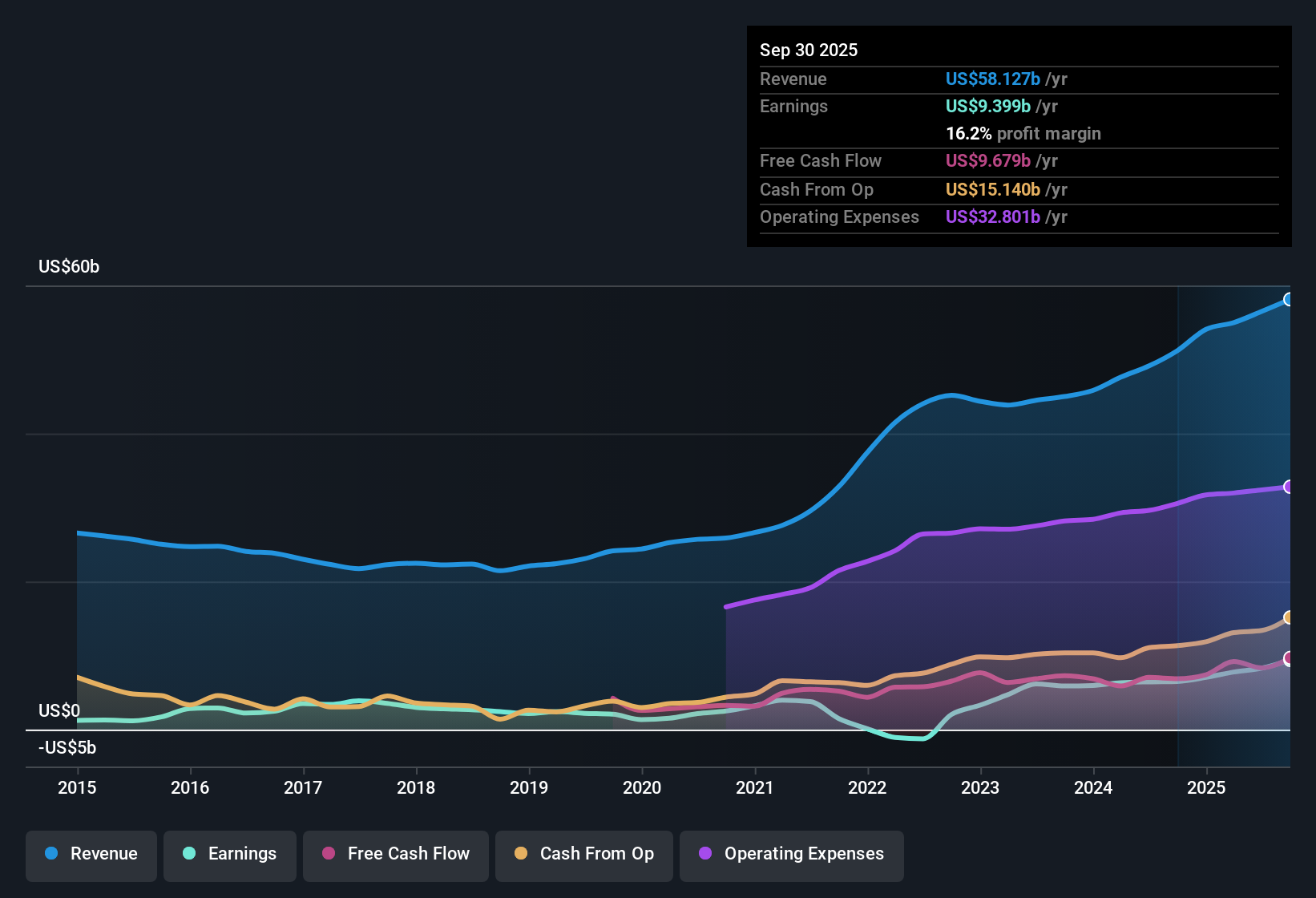1316x898 pixels.
Task: Select the 2025 year label
Action: [1208, 788]
